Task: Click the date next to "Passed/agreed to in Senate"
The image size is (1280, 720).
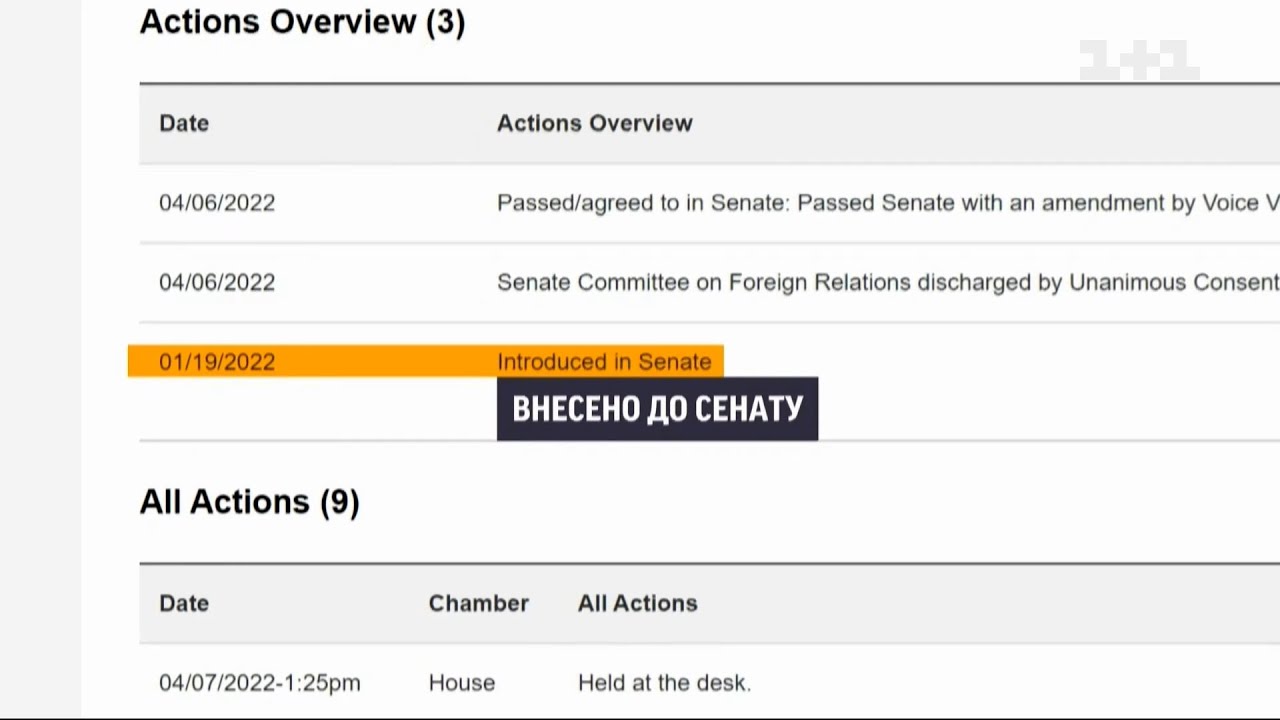Action: (x=217, y=203)
